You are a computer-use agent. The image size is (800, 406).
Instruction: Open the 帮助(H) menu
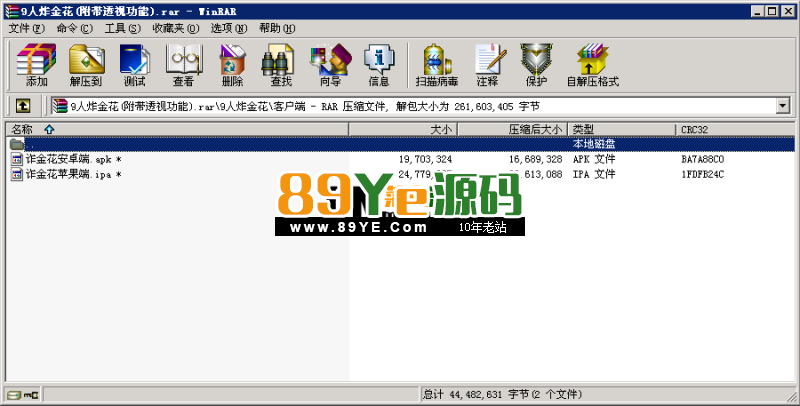point(277,29)
